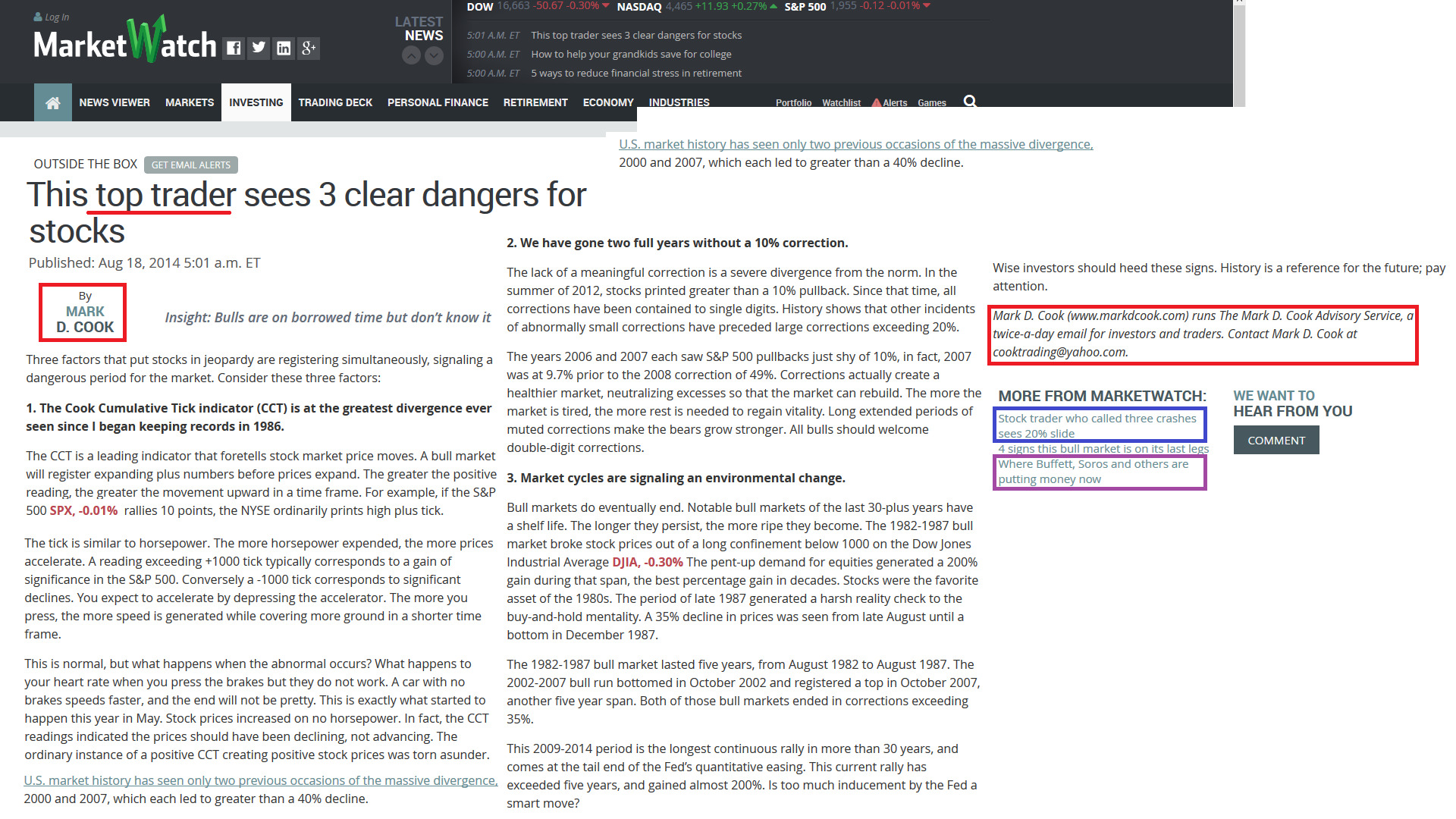The height and width of the screenshot is (819, 1456).
Task: Click the MarketWatch logo
Action: pos(125,40)
